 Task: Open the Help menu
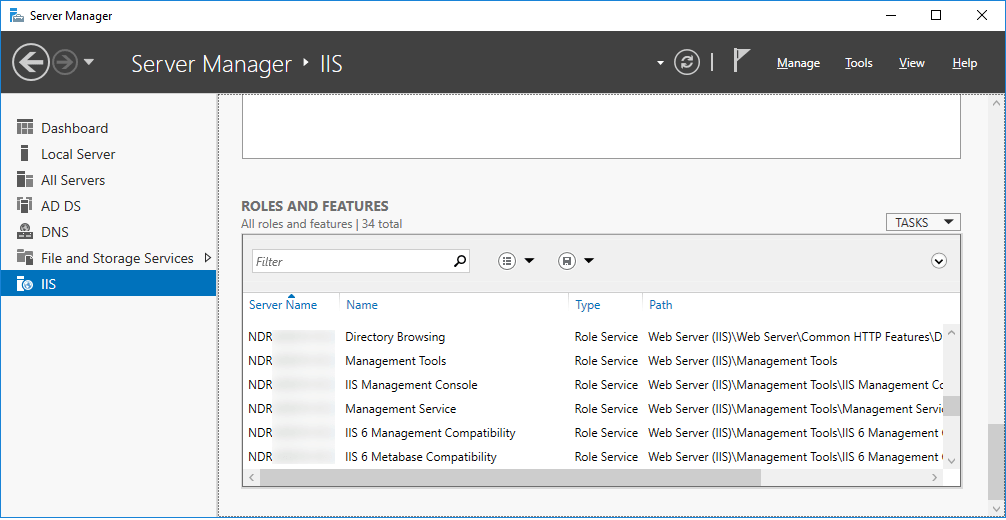point(964,63)
